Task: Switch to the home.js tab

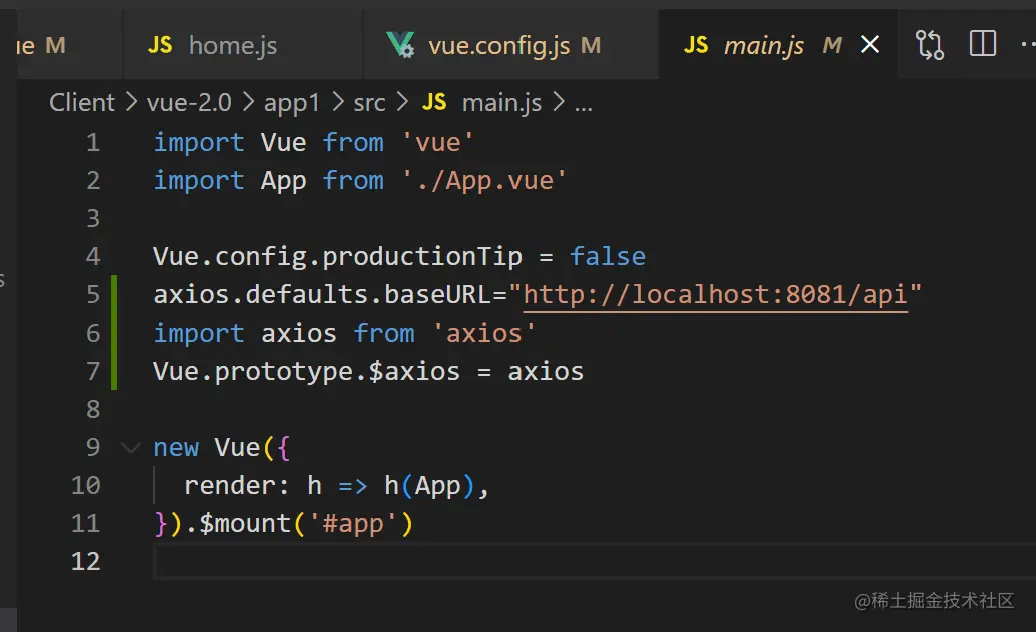Action: click(242, 45)
